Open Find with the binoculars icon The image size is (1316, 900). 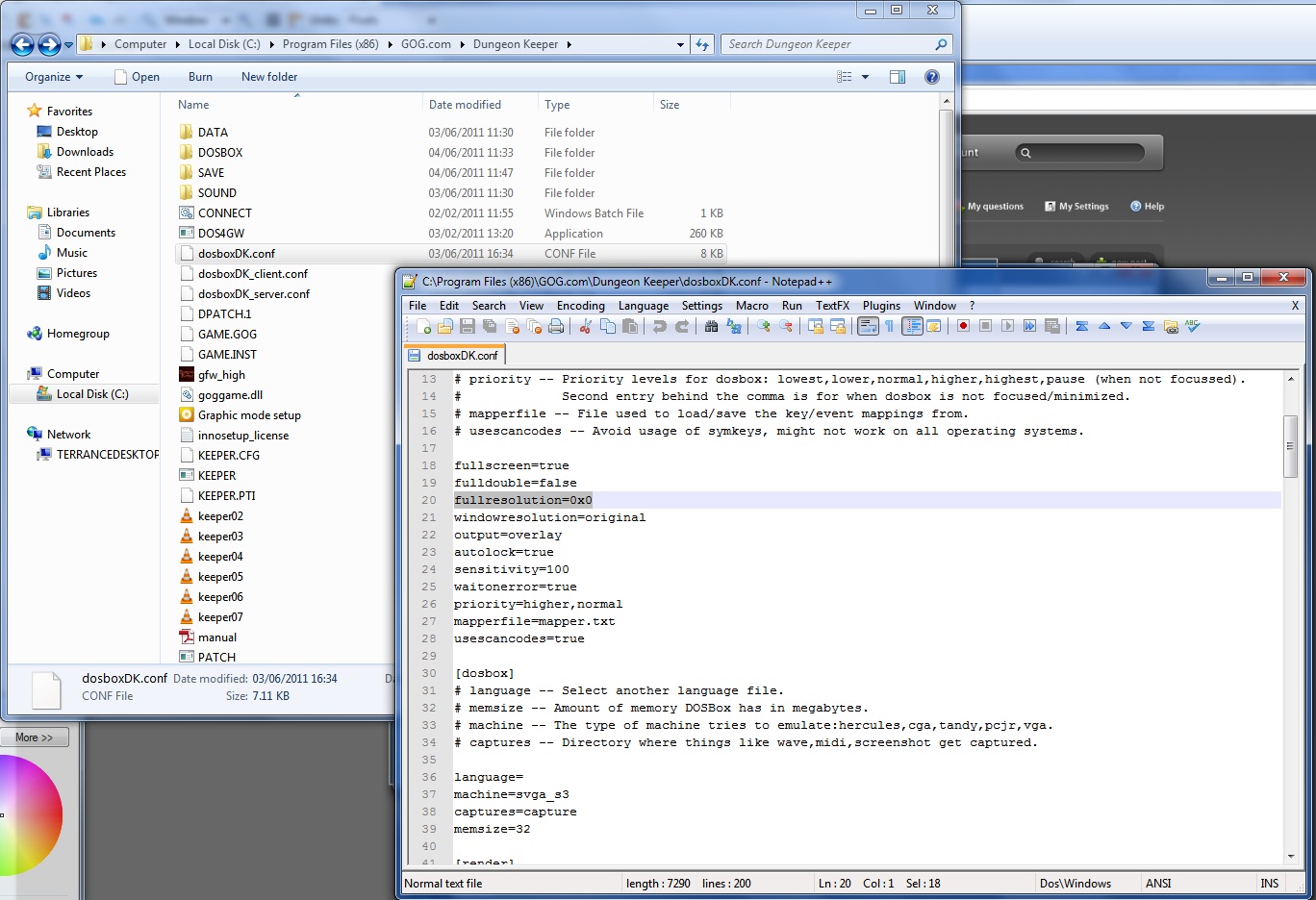coord(712,327)
